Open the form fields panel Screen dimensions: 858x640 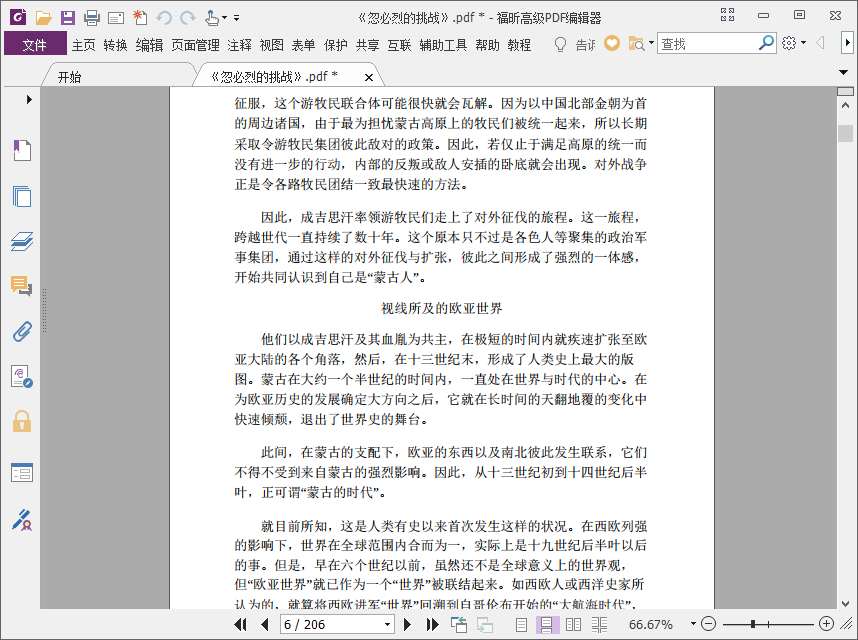(x=22, y=473)
